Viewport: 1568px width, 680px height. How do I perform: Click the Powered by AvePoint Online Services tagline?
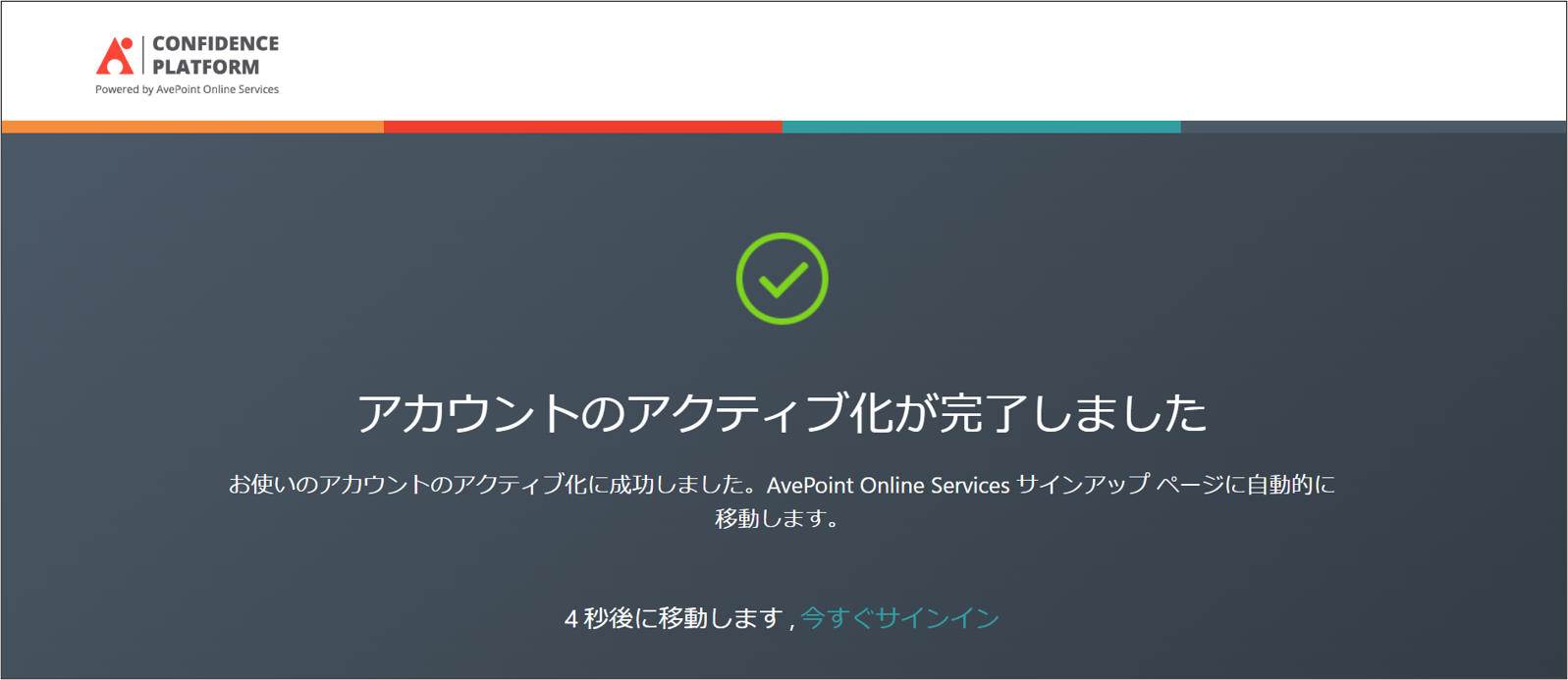pos(187,89)
